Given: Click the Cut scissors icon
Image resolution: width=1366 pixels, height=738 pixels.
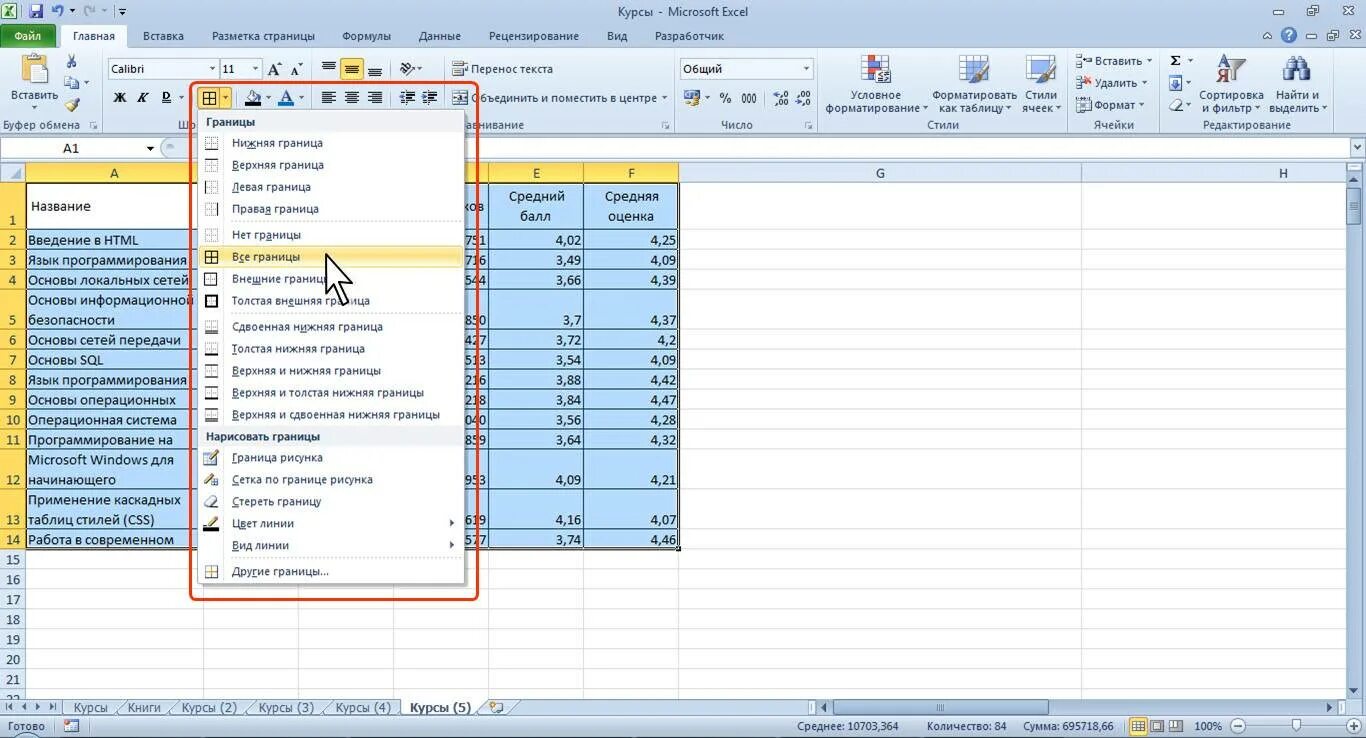Looking at the screenshot, I should (x=72, y=61).
